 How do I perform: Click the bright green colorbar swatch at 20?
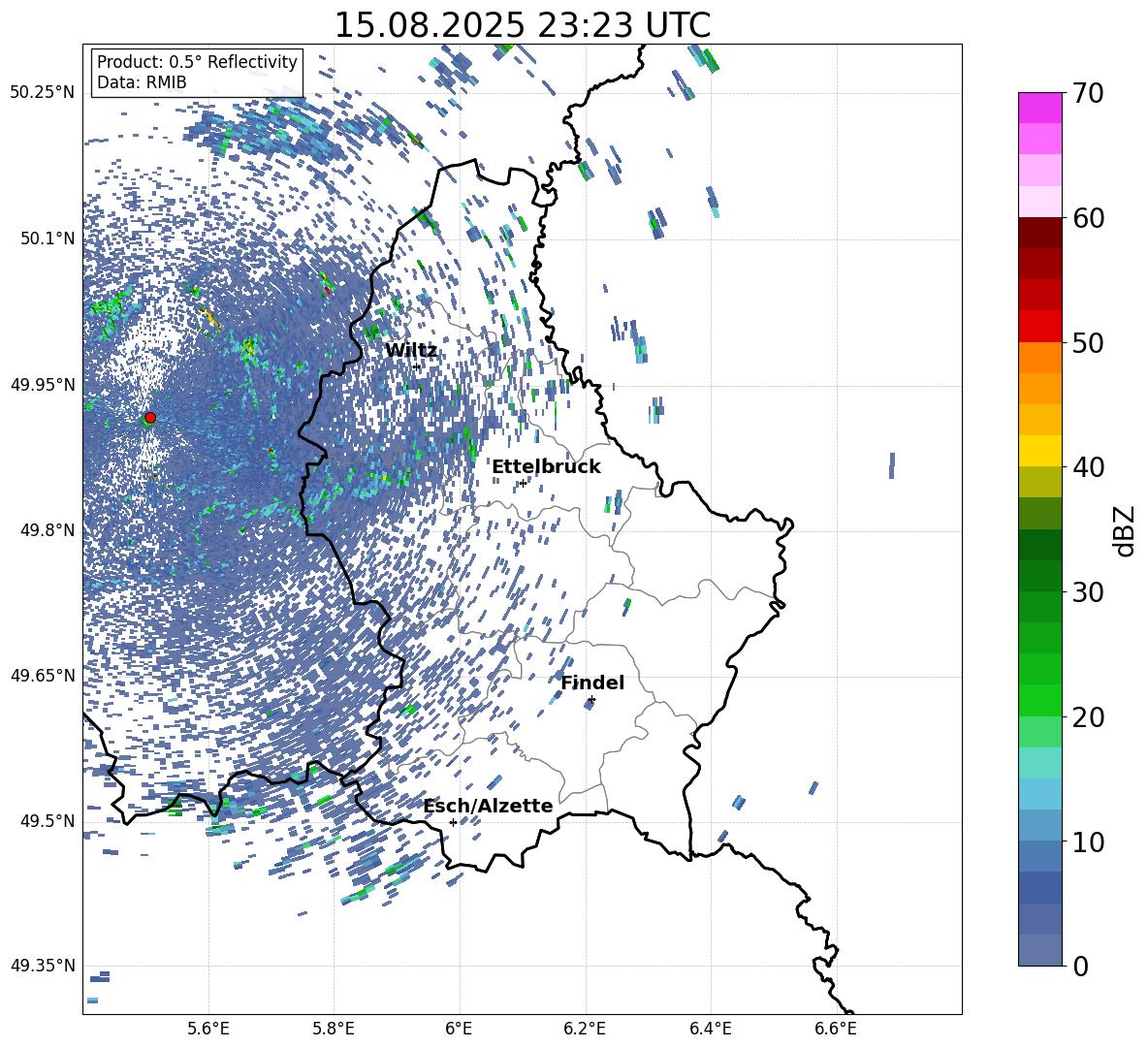pyautogui.click(x=1039, y=700)
